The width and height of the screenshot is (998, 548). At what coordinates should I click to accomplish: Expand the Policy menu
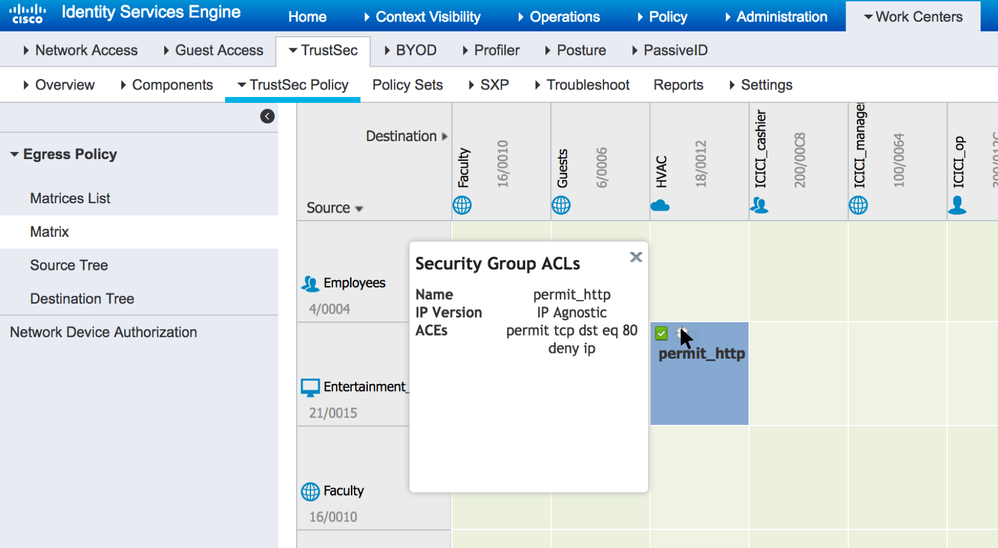(662, 17)
